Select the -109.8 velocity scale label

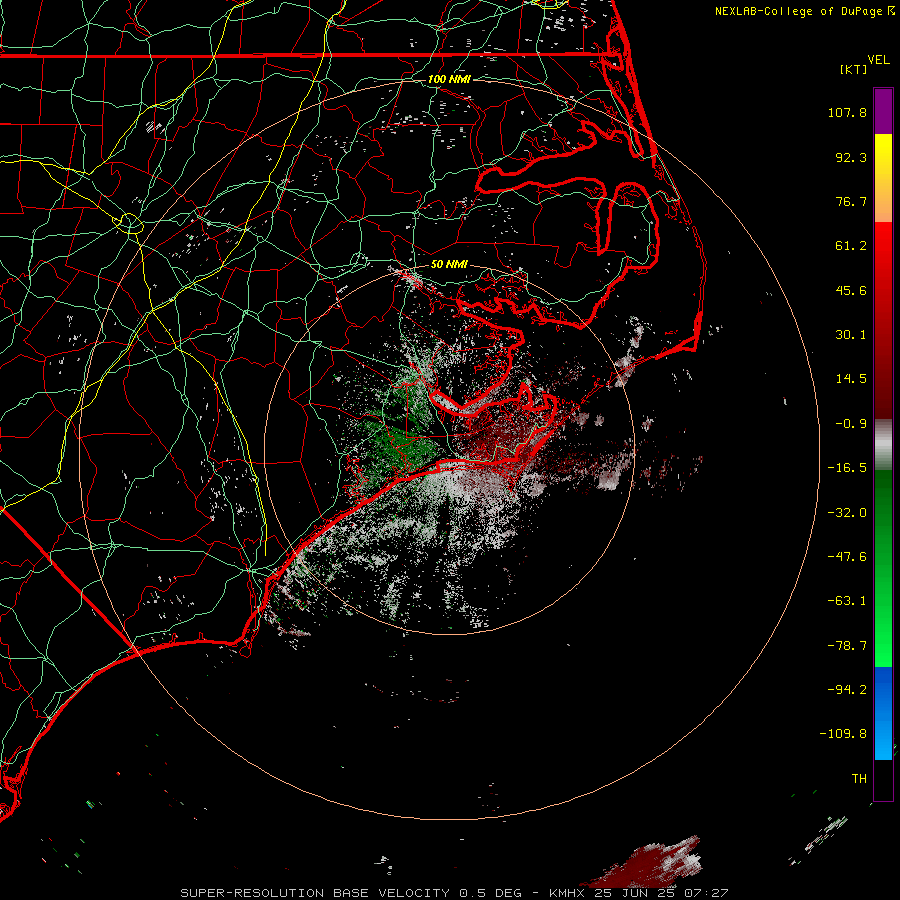pos(843,734)
